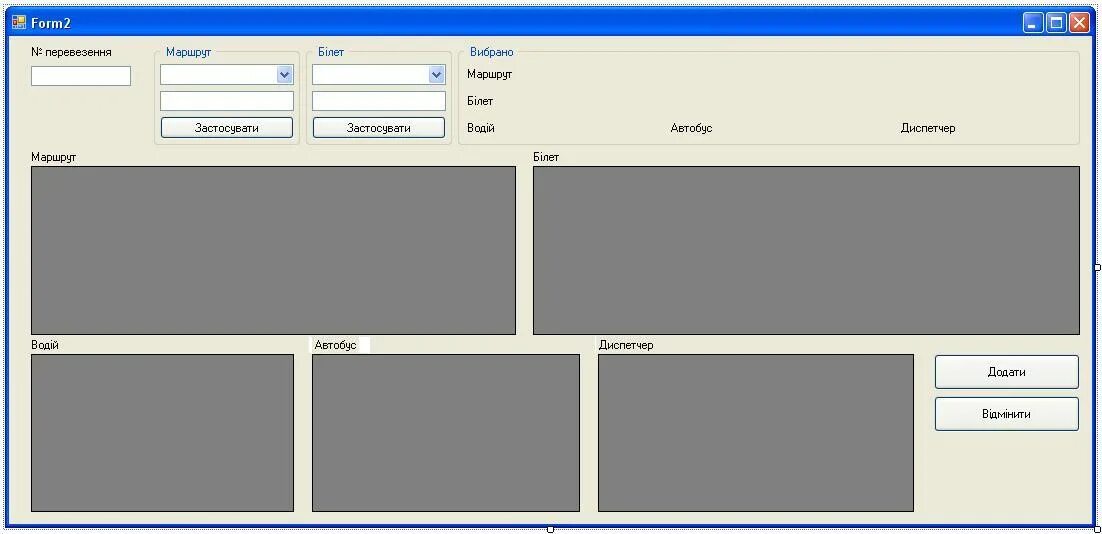1102x534 pixels.
Task: Click Застосувати button in Маршрут group
Action: 227,128
